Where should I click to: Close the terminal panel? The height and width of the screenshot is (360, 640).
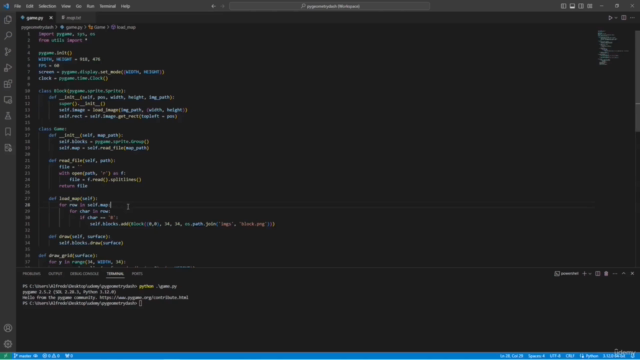[x=632, y=273]
